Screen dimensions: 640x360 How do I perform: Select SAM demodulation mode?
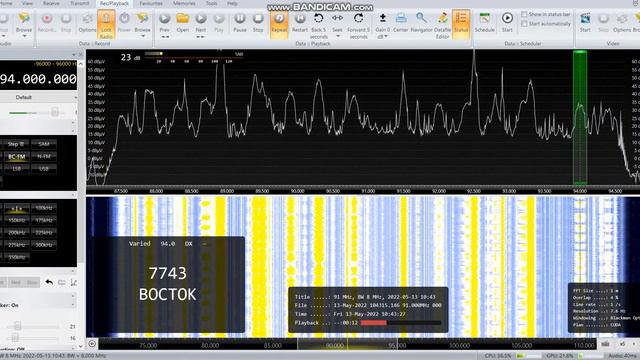(44, 144)
